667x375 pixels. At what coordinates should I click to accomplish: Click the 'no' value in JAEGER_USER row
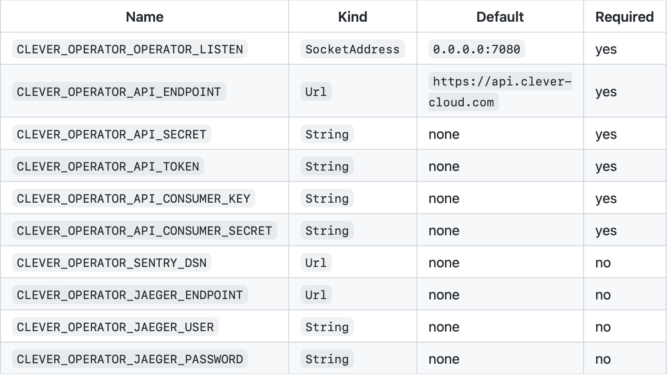point(603,327)
